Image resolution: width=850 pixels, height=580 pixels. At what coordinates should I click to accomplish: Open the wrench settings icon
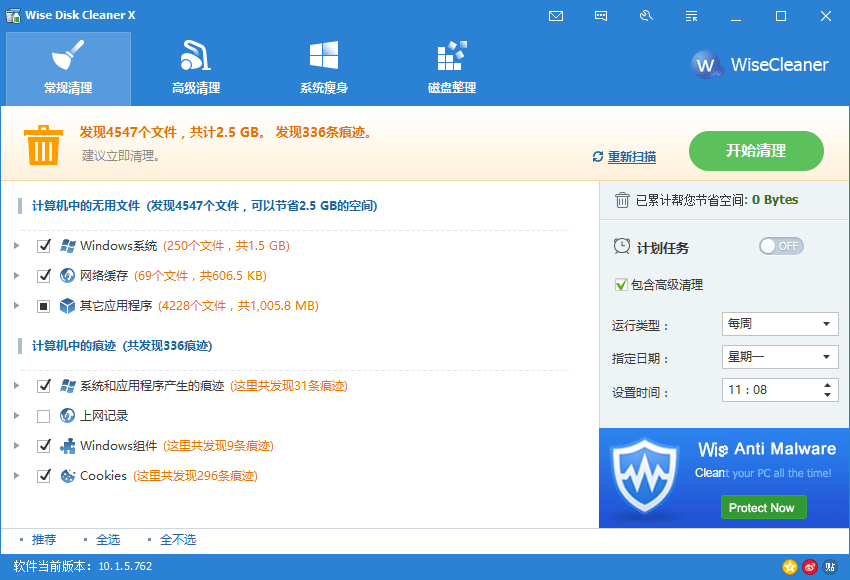point(646,16)
